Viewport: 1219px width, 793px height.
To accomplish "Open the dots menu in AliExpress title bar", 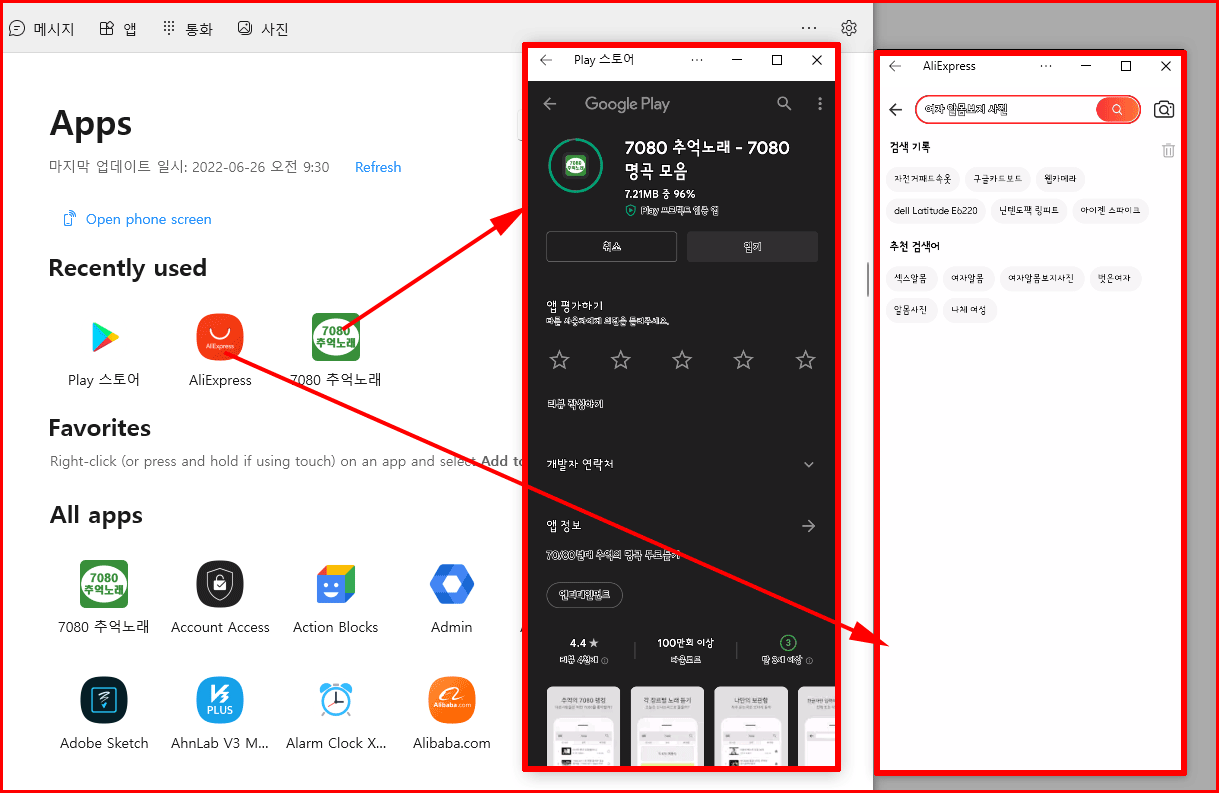I will (1046, 66).
